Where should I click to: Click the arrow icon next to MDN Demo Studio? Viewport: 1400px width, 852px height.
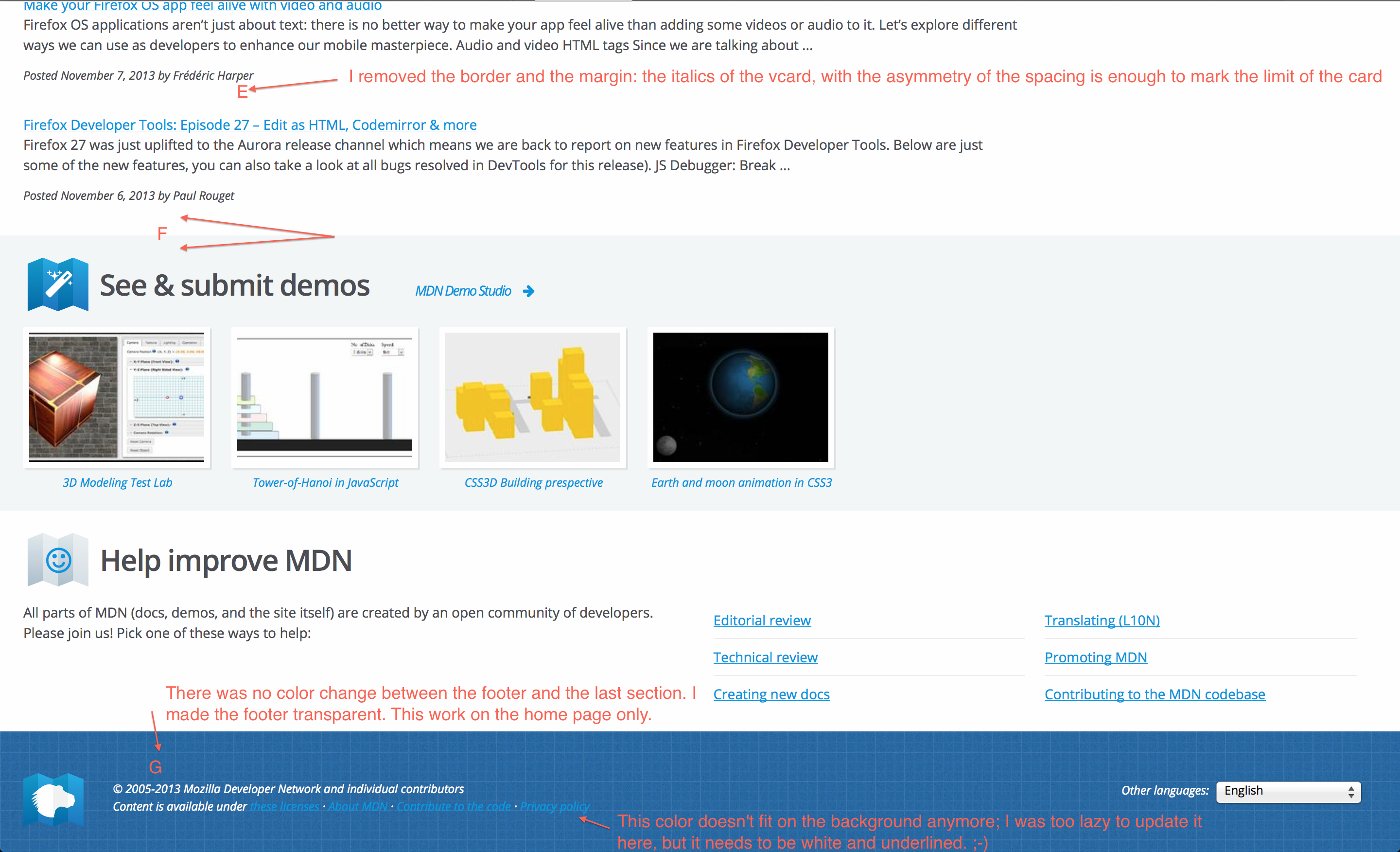pos(528,291)
